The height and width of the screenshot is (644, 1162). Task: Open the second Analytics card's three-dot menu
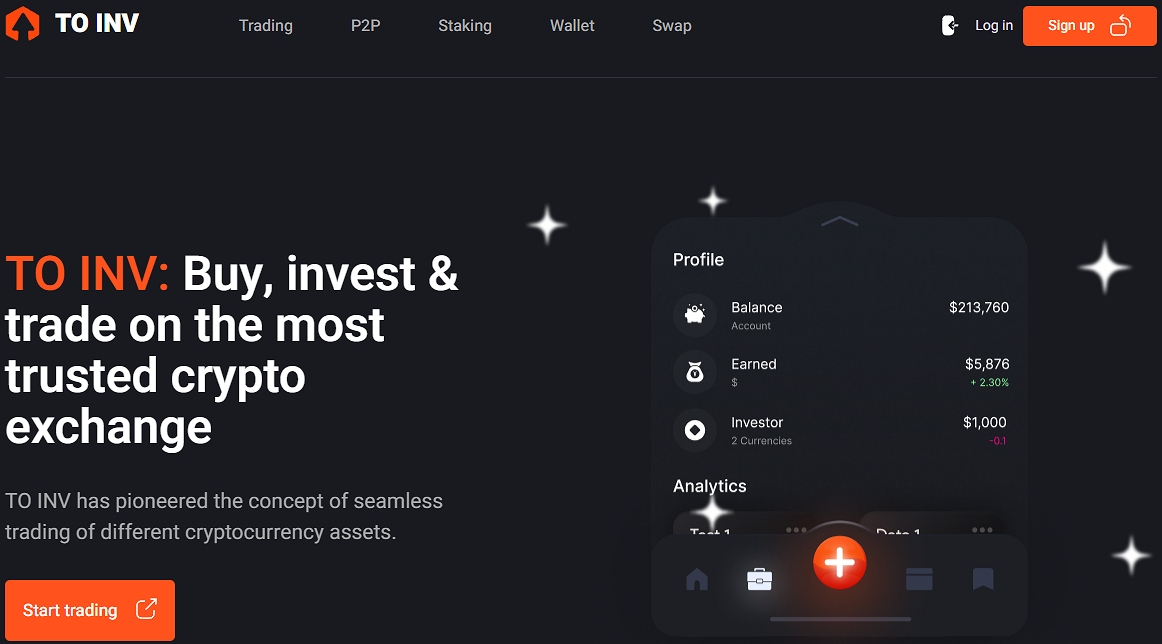982,530
